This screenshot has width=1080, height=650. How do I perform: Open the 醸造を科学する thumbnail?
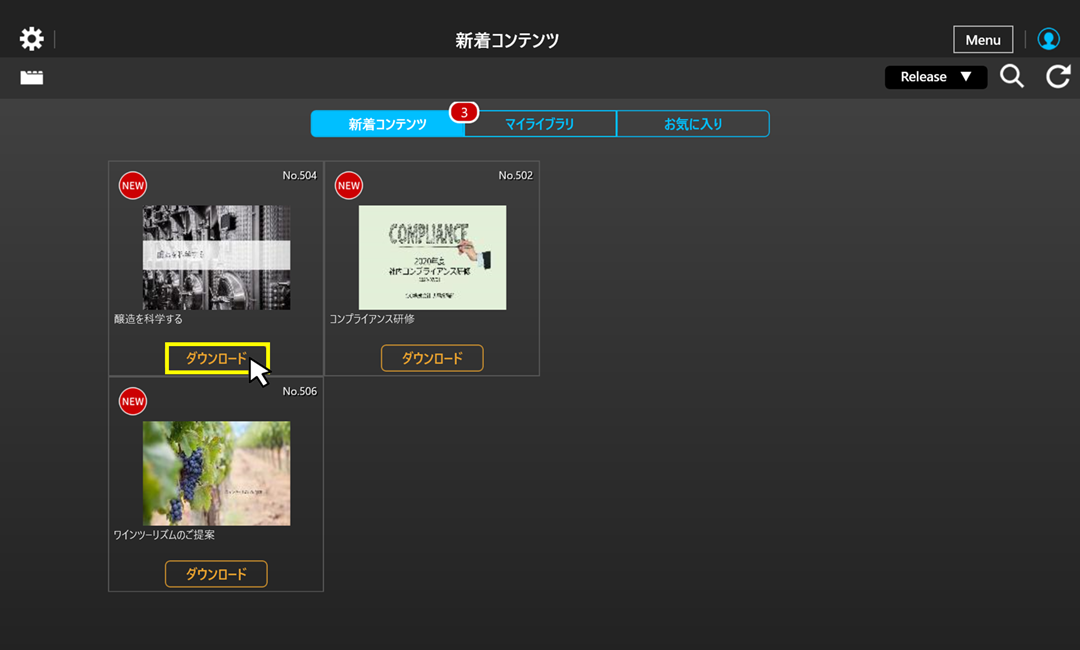point(216,258)
